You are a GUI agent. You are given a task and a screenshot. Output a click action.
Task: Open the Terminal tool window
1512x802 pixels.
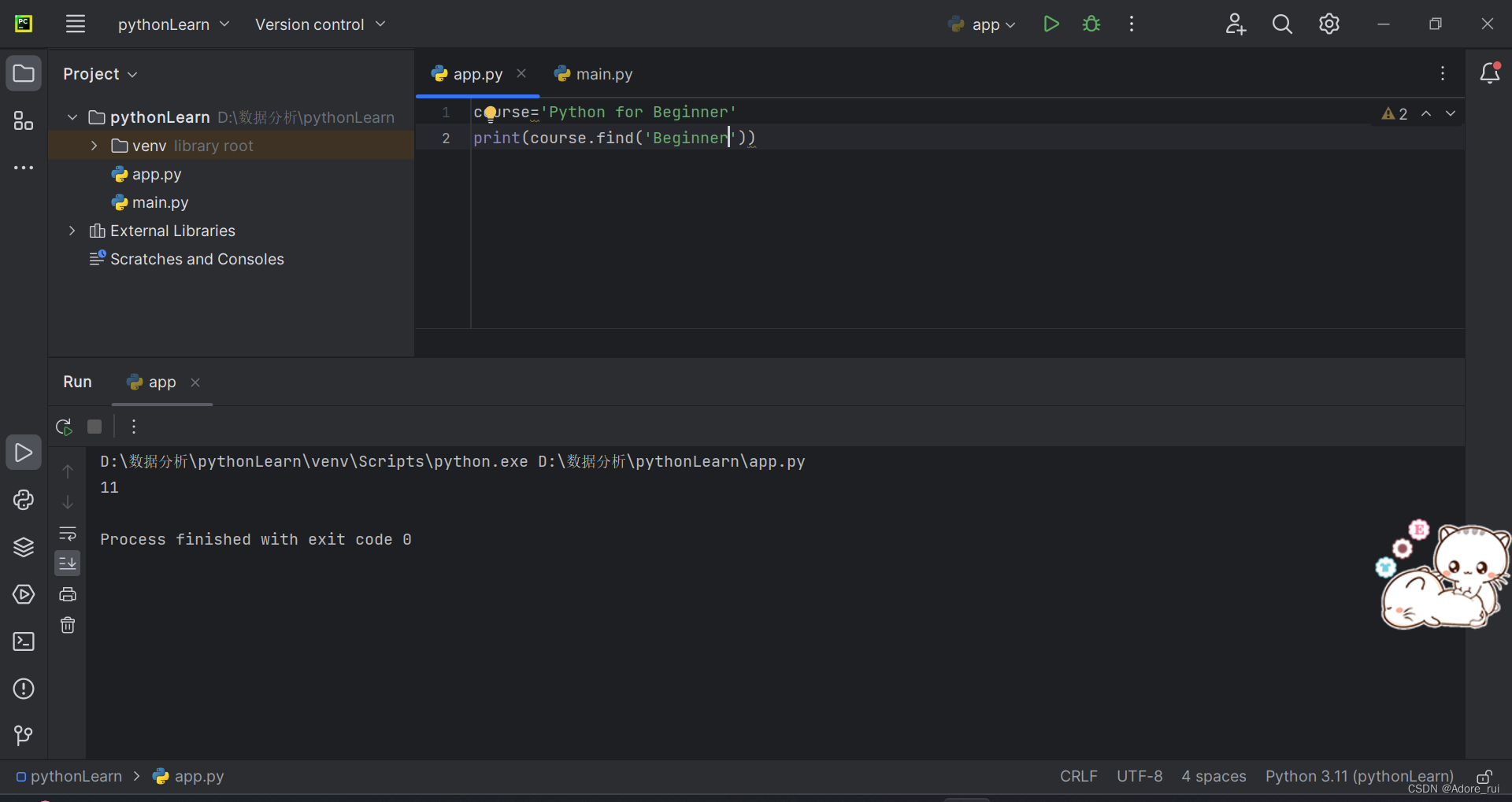click(24, 642)
